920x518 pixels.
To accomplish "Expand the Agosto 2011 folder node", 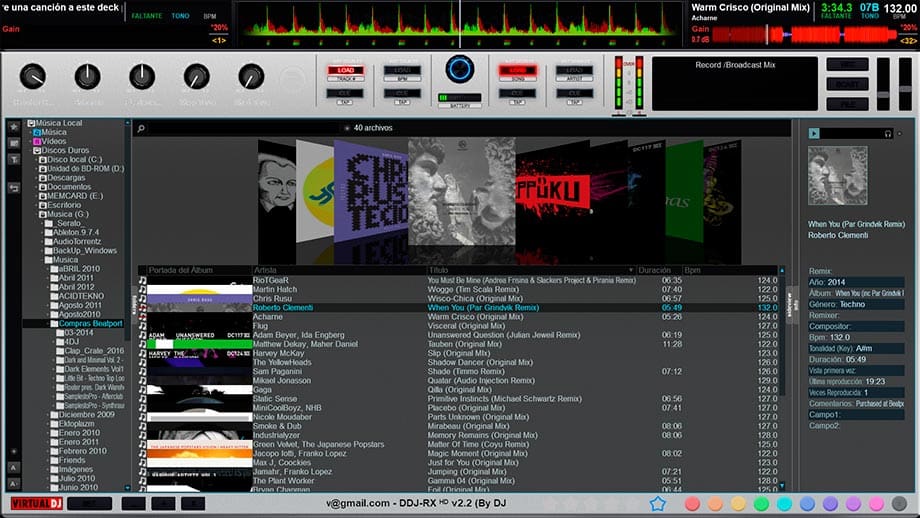I will point(48,305).
